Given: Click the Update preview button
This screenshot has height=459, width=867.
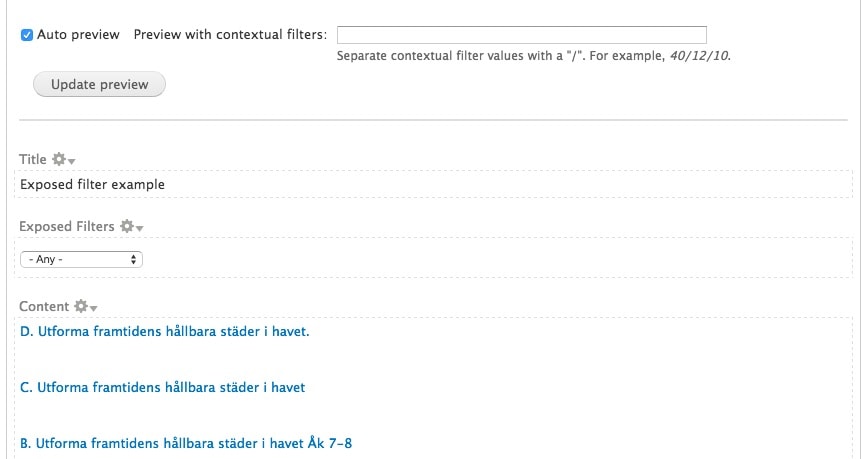Looking at the screenshot, I should (100, 84).
